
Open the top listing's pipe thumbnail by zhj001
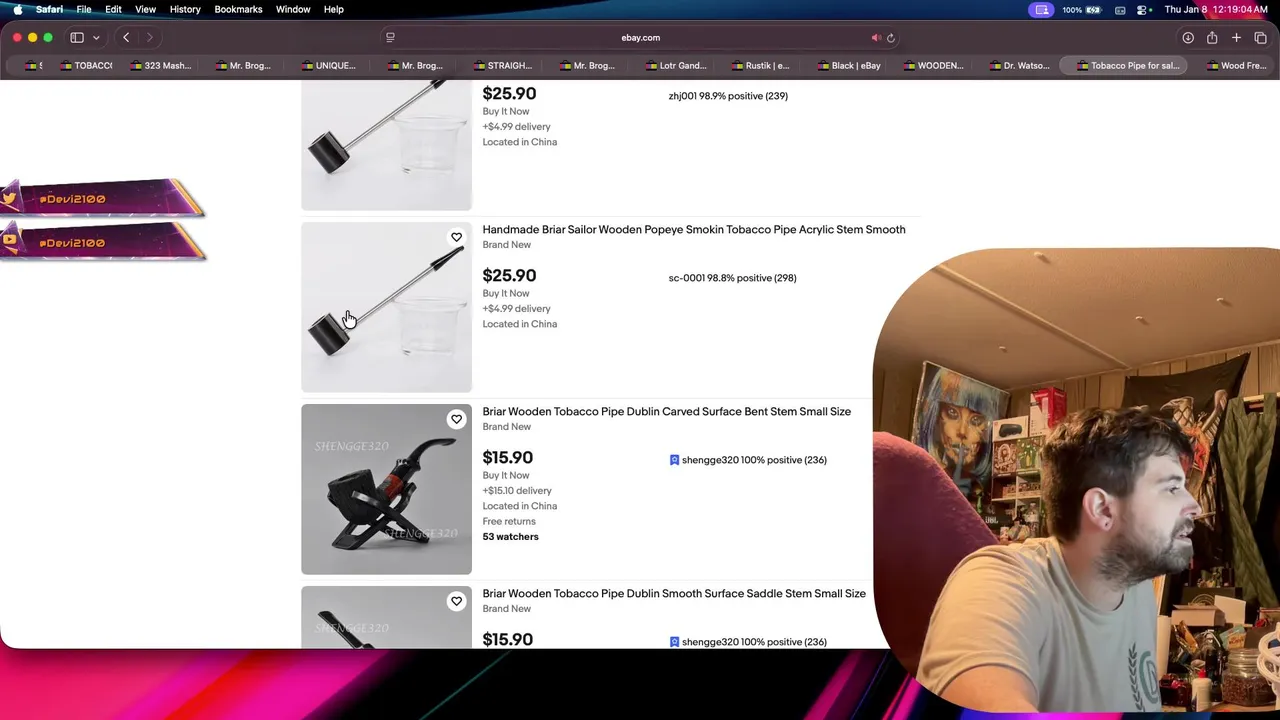pos(386,145)
